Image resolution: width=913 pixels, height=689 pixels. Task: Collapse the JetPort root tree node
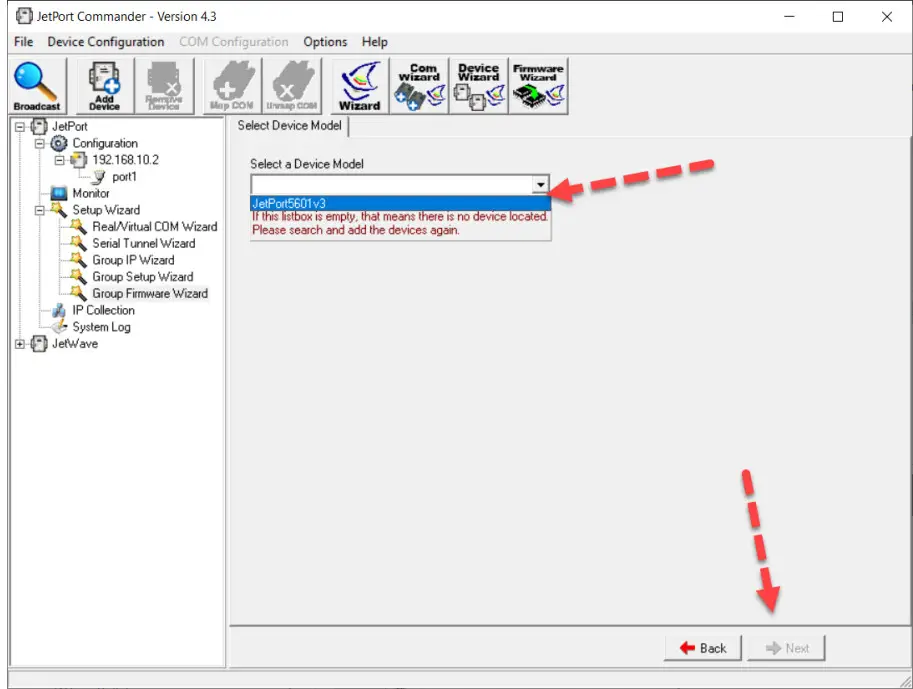pos(20,126)
